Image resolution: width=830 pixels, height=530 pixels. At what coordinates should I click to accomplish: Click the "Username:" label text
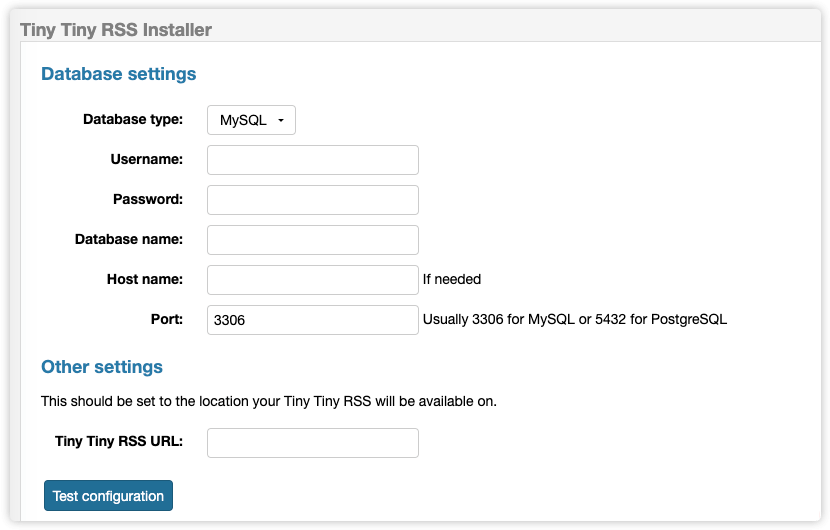[146, 159]
